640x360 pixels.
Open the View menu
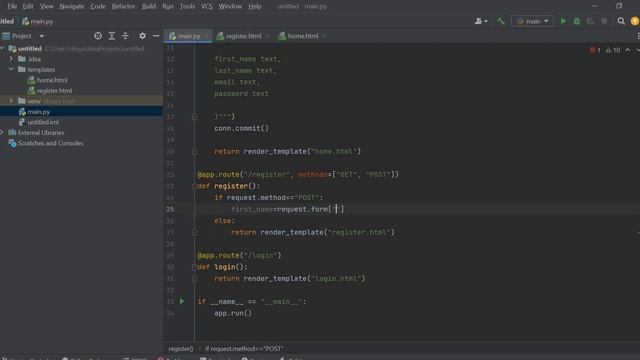[46, 6]
